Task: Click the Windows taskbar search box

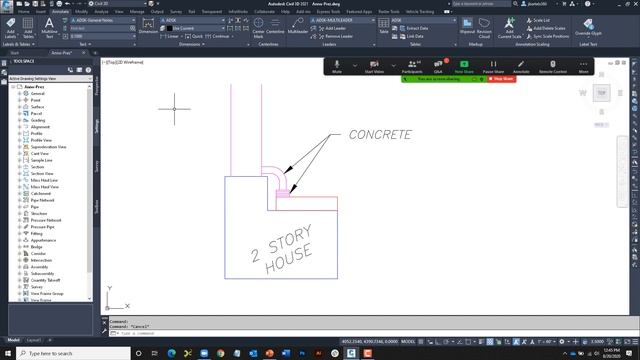Action: pyautogui.click(x=73, y=353)
